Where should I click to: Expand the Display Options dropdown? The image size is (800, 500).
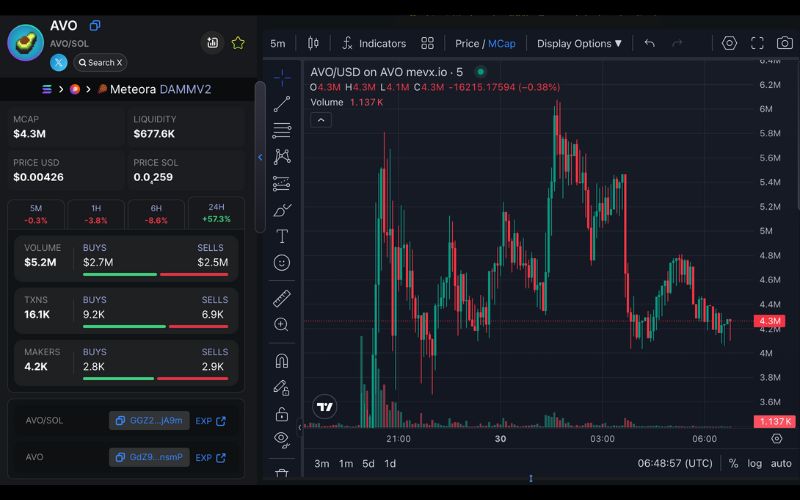point(579,43)
